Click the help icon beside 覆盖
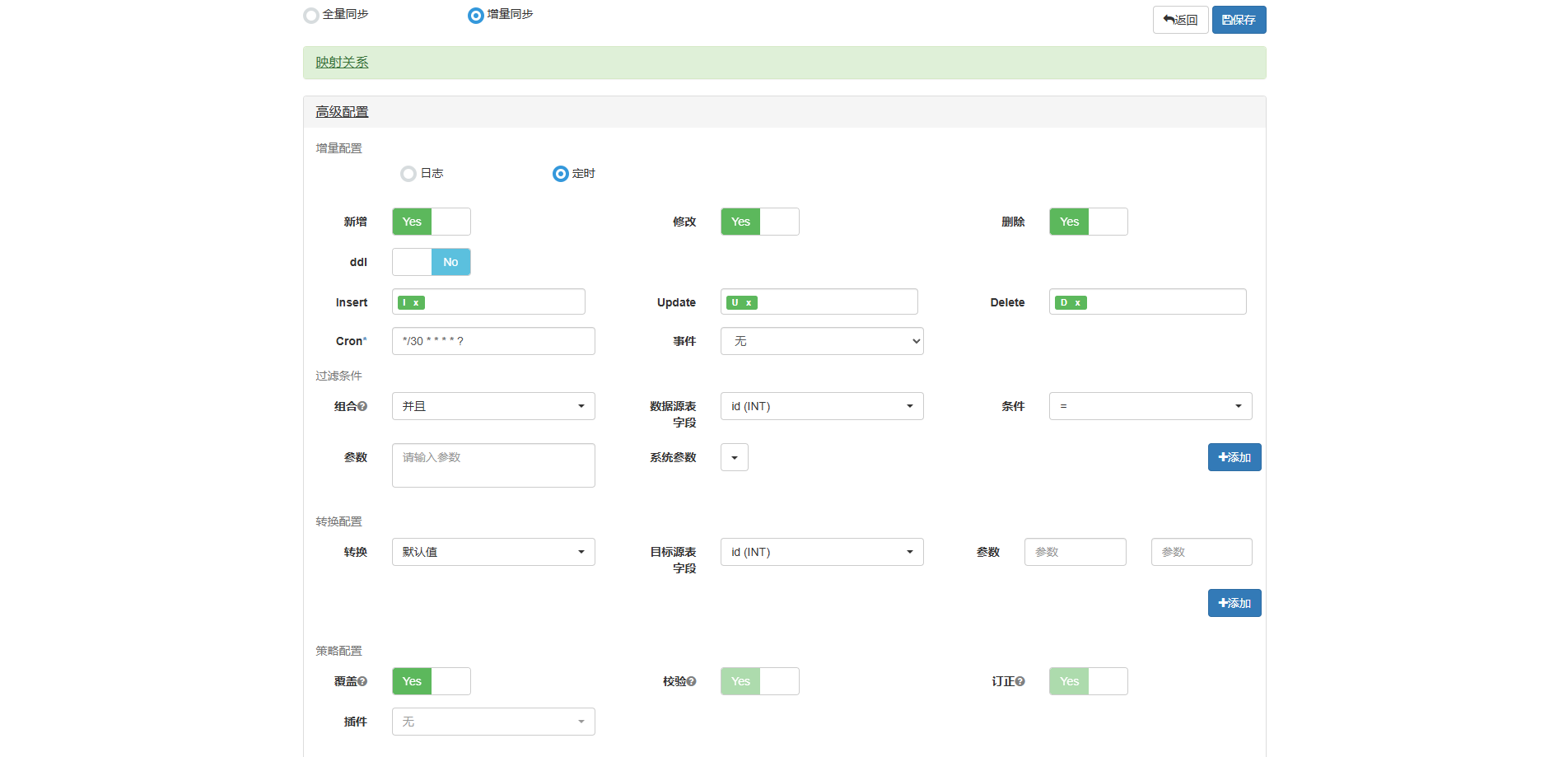1568x757 pixels. tap(362, 681)
